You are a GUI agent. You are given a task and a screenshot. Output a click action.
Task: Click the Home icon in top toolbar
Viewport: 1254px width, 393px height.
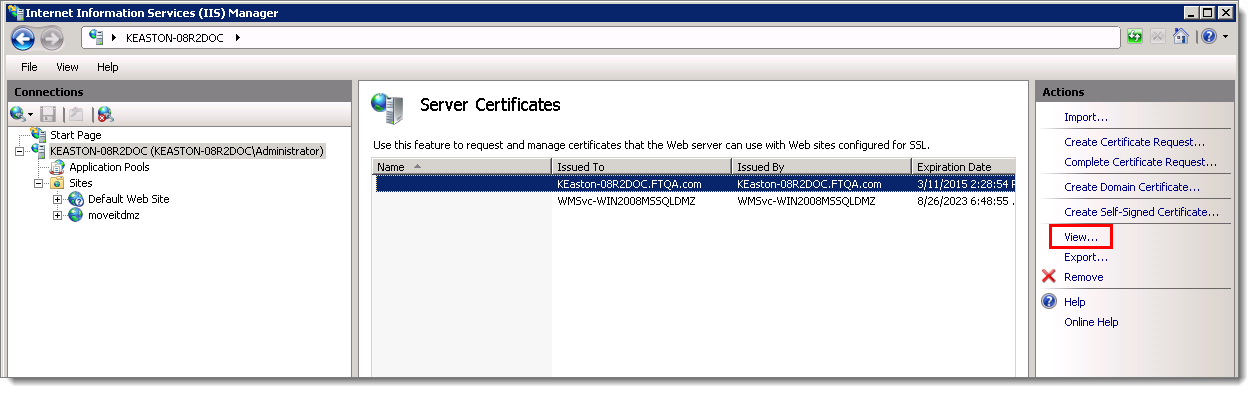(x=1181, y=37)
